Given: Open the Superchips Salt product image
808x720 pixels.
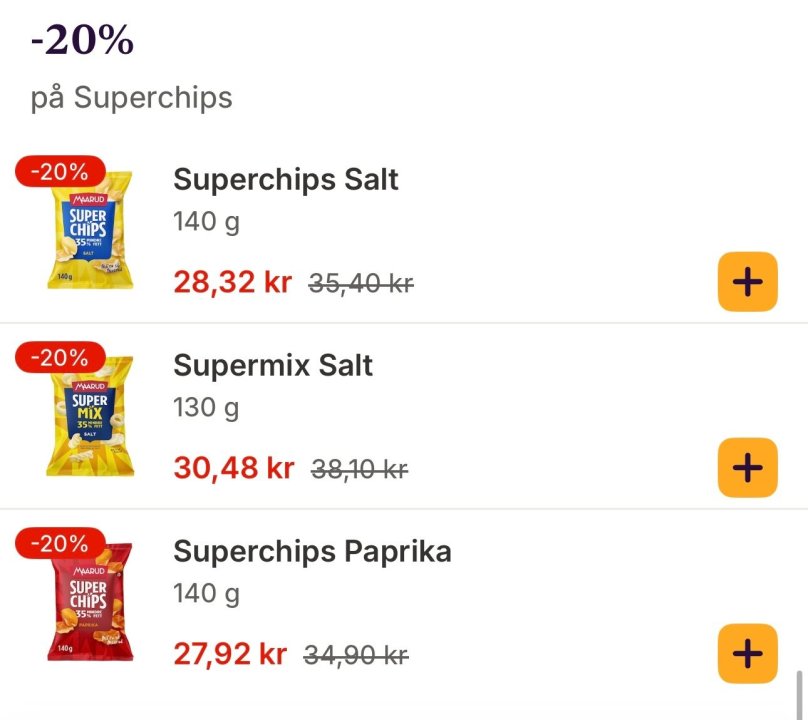Looking at the screenshot, I should [x=91, y=233].
